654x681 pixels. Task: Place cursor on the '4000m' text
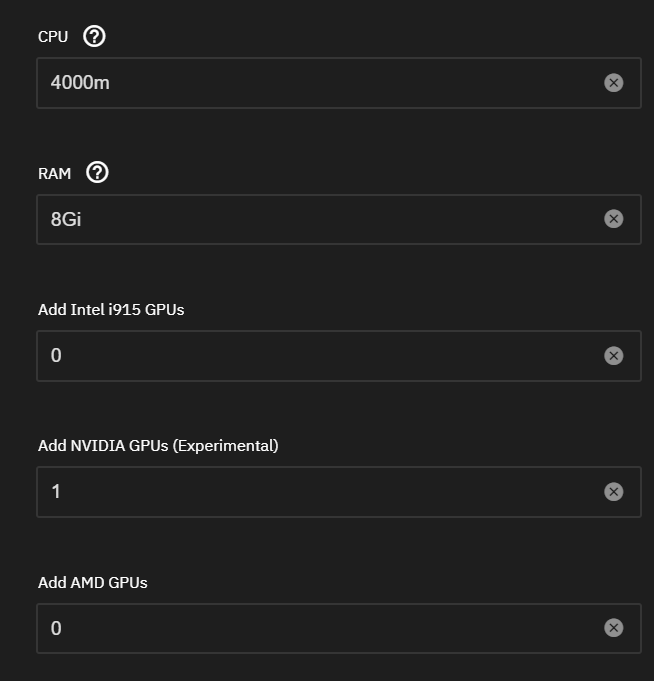(80, 83)
